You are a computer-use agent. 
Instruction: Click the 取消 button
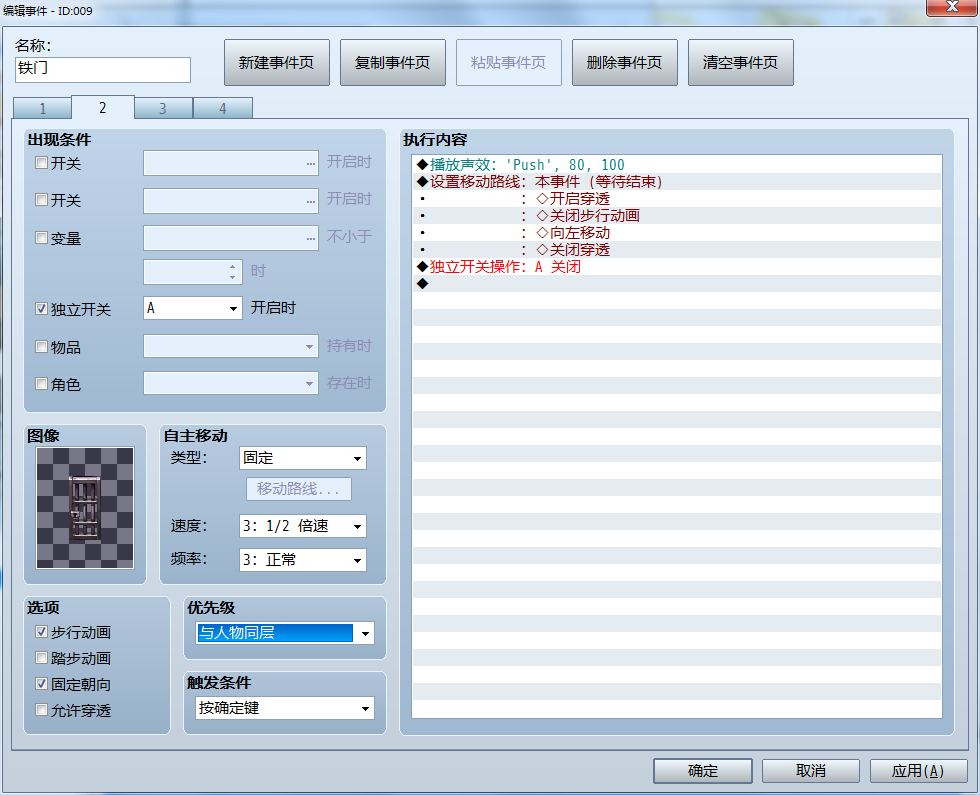pos(811,771)
